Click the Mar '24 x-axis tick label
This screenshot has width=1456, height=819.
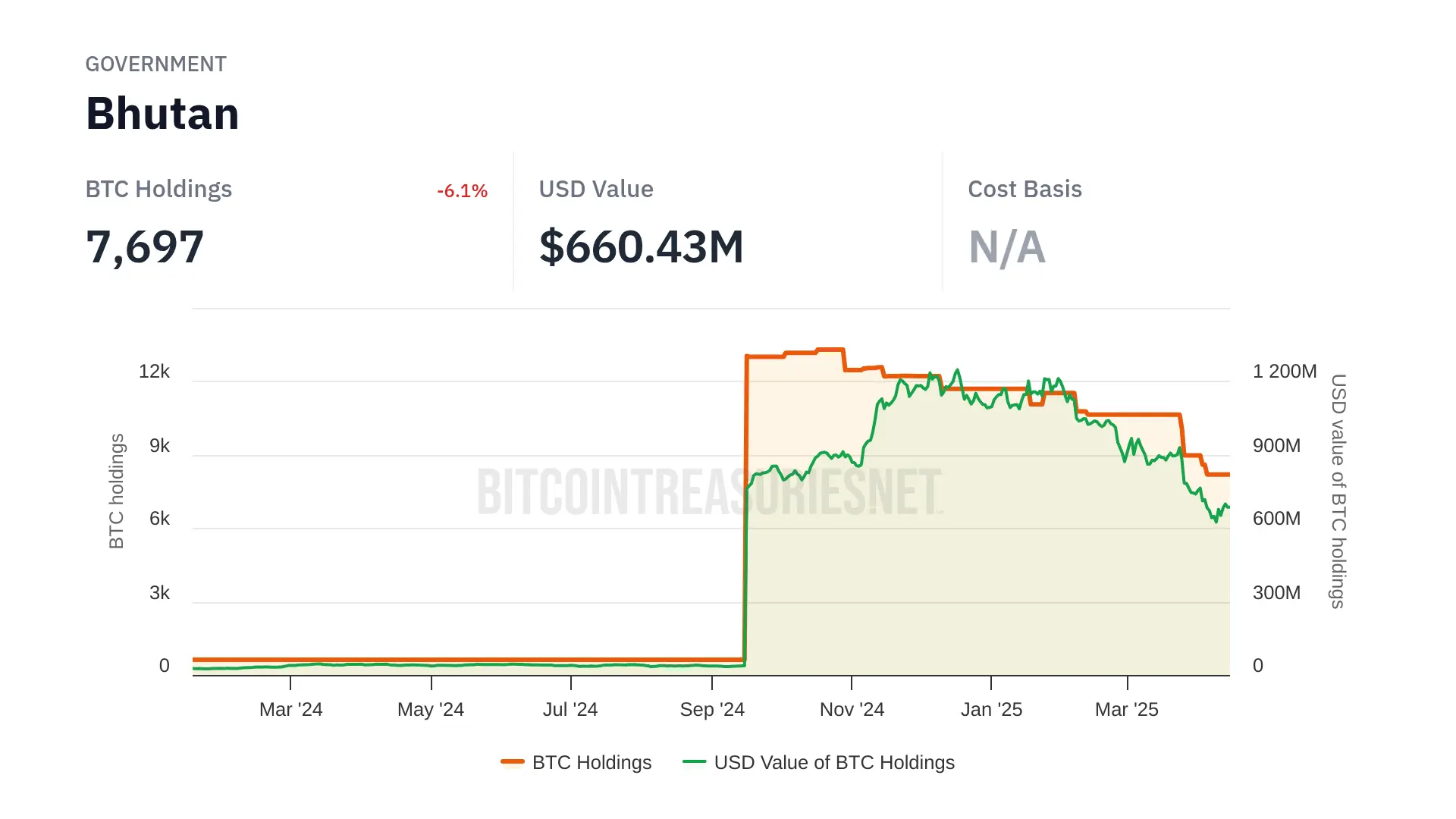click(x=290, y=710)
